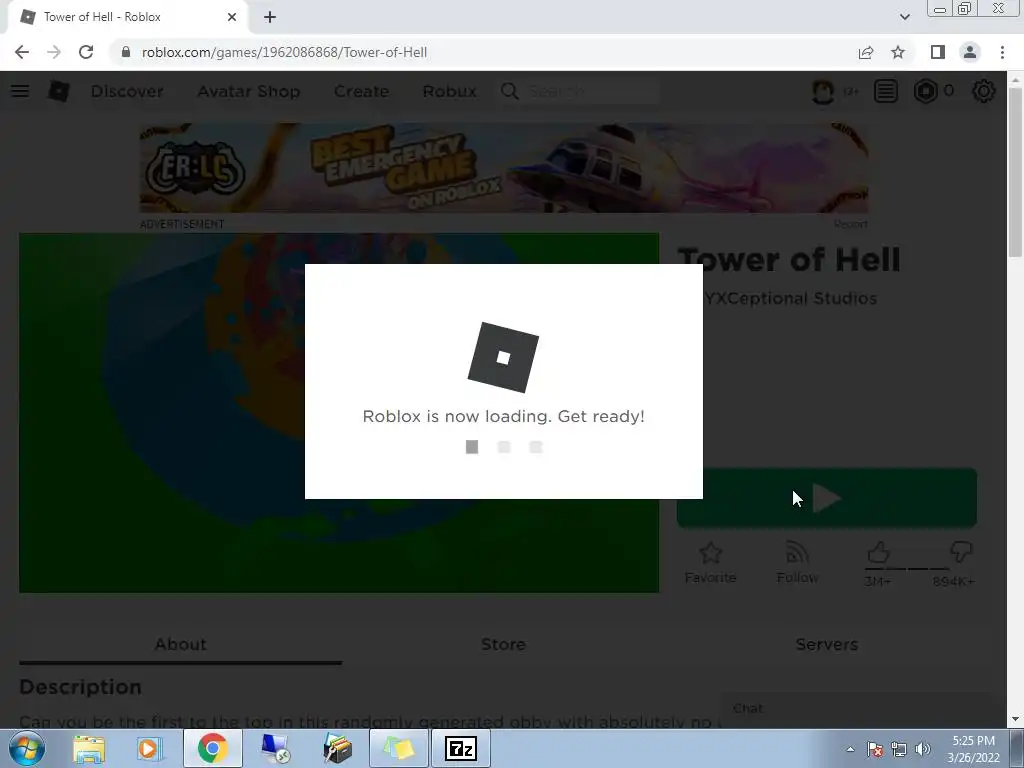Open Chrome profile icon
The width and height of the screenshot is (1024, 768).
click(970, 52)
